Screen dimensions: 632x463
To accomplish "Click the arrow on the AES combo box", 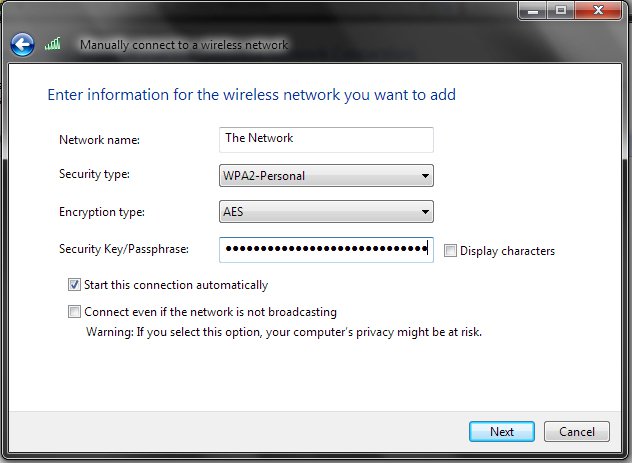I will (425, 212).
